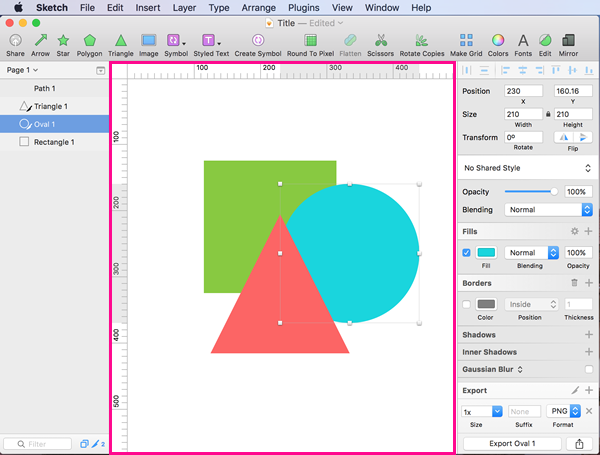Click the layer Filter search field
The height and width of the screenshot is (455, 600).
pos(38,444)
